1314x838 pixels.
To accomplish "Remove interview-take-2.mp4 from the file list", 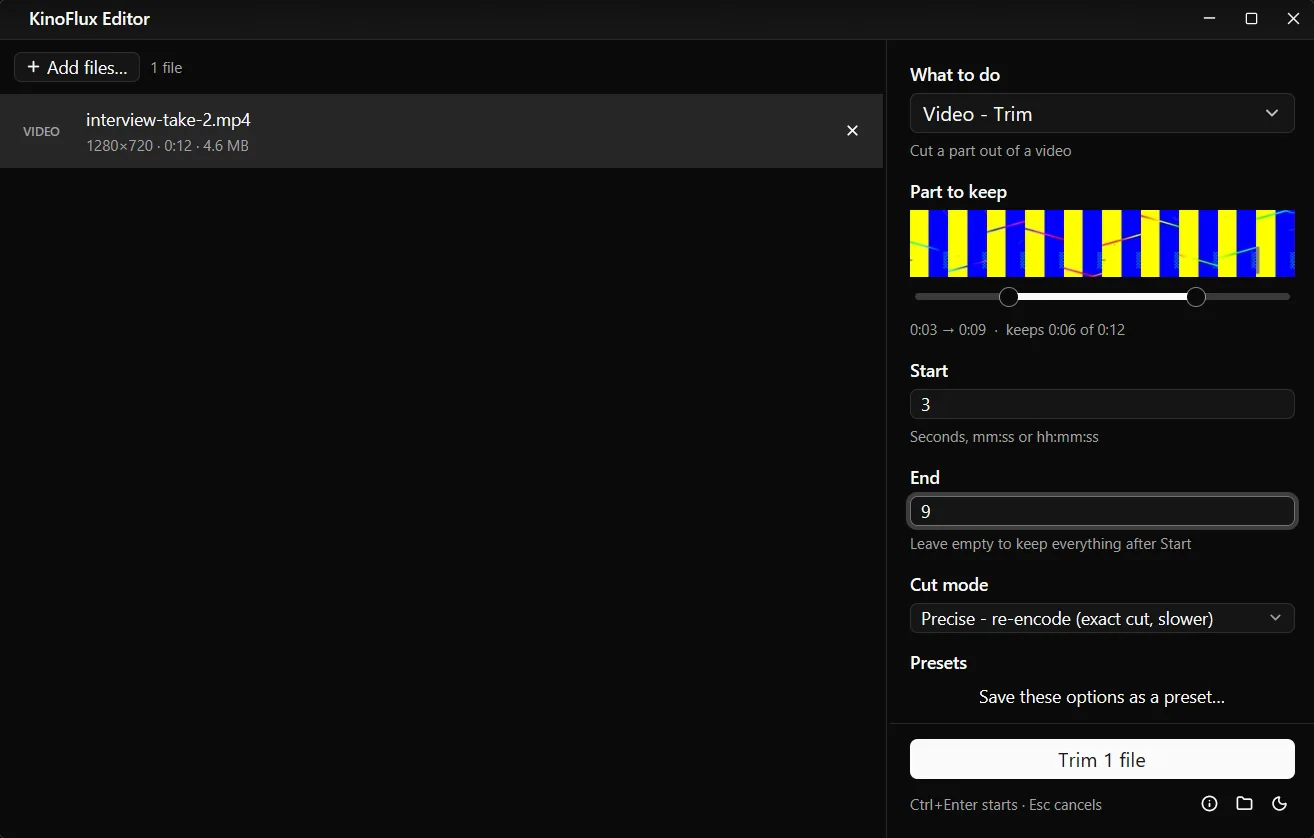I will tap(852, 131).
